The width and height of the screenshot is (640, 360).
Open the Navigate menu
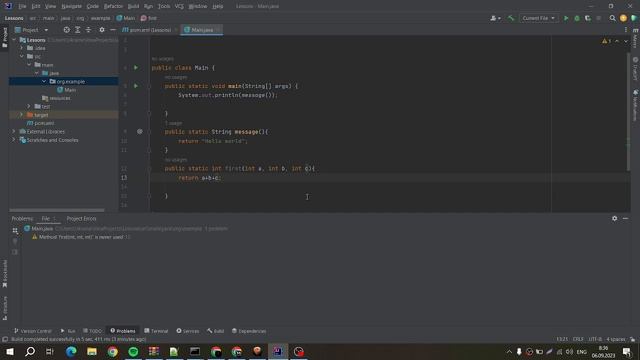click(71, 6)
